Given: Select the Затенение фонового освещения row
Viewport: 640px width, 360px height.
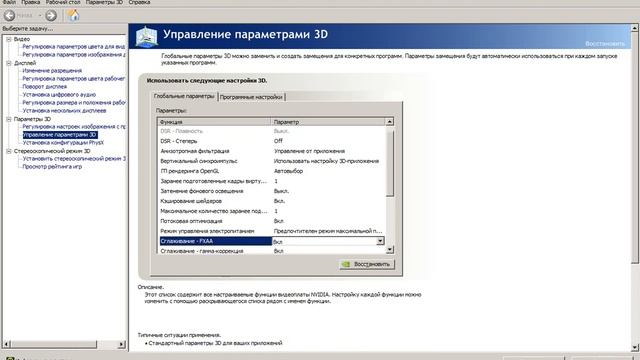Looking at the screenshot, I should pos(271,191).
